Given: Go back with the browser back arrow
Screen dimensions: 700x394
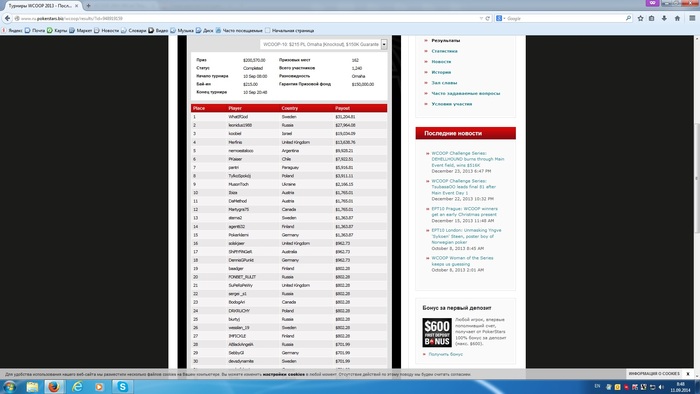Looking at the screenshot, I should (x=7, y=18).
